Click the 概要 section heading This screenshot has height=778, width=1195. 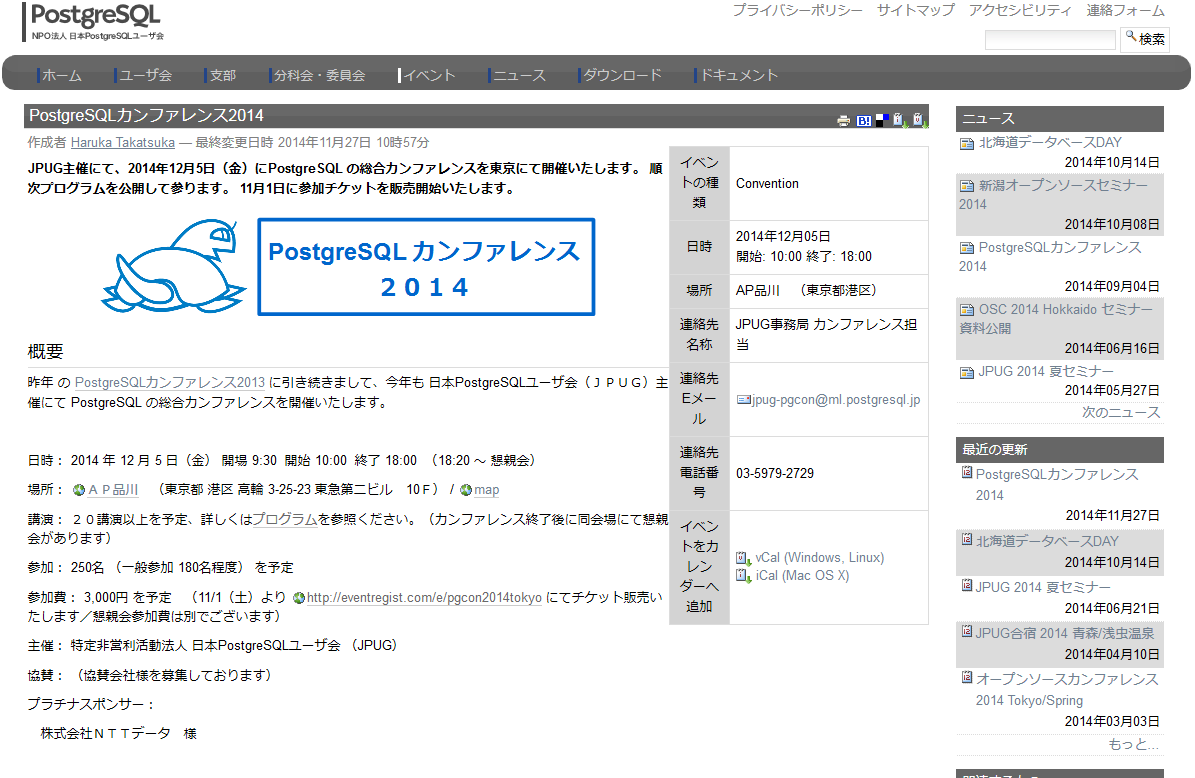point(46,352)
